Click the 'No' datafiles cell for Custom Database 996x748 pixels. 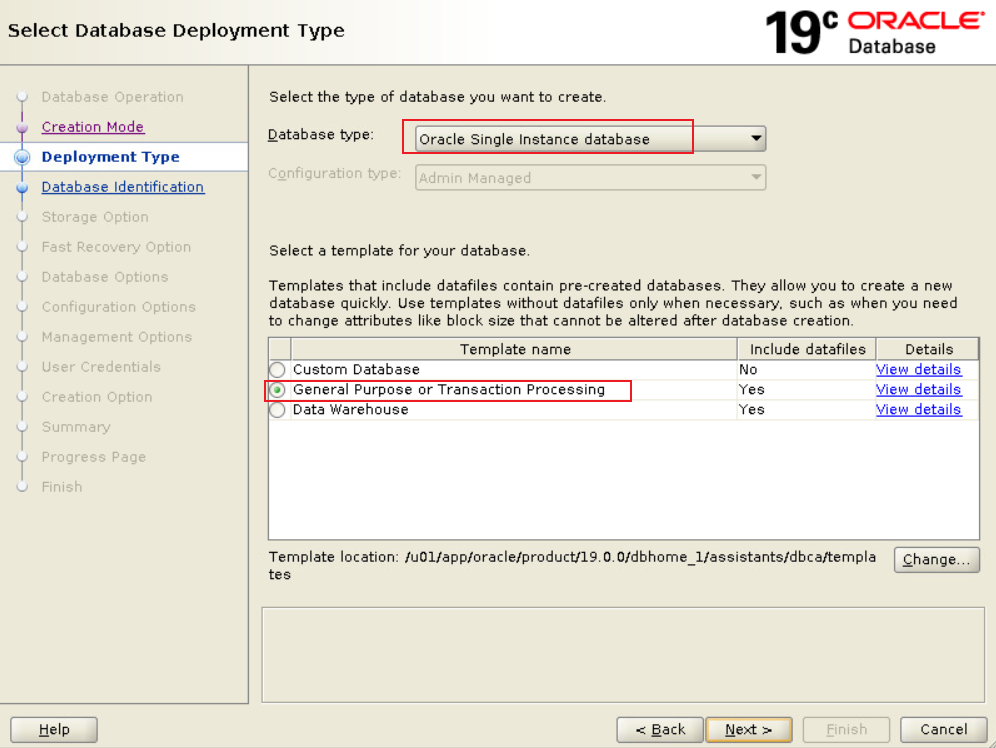click(x=806, y=370)
